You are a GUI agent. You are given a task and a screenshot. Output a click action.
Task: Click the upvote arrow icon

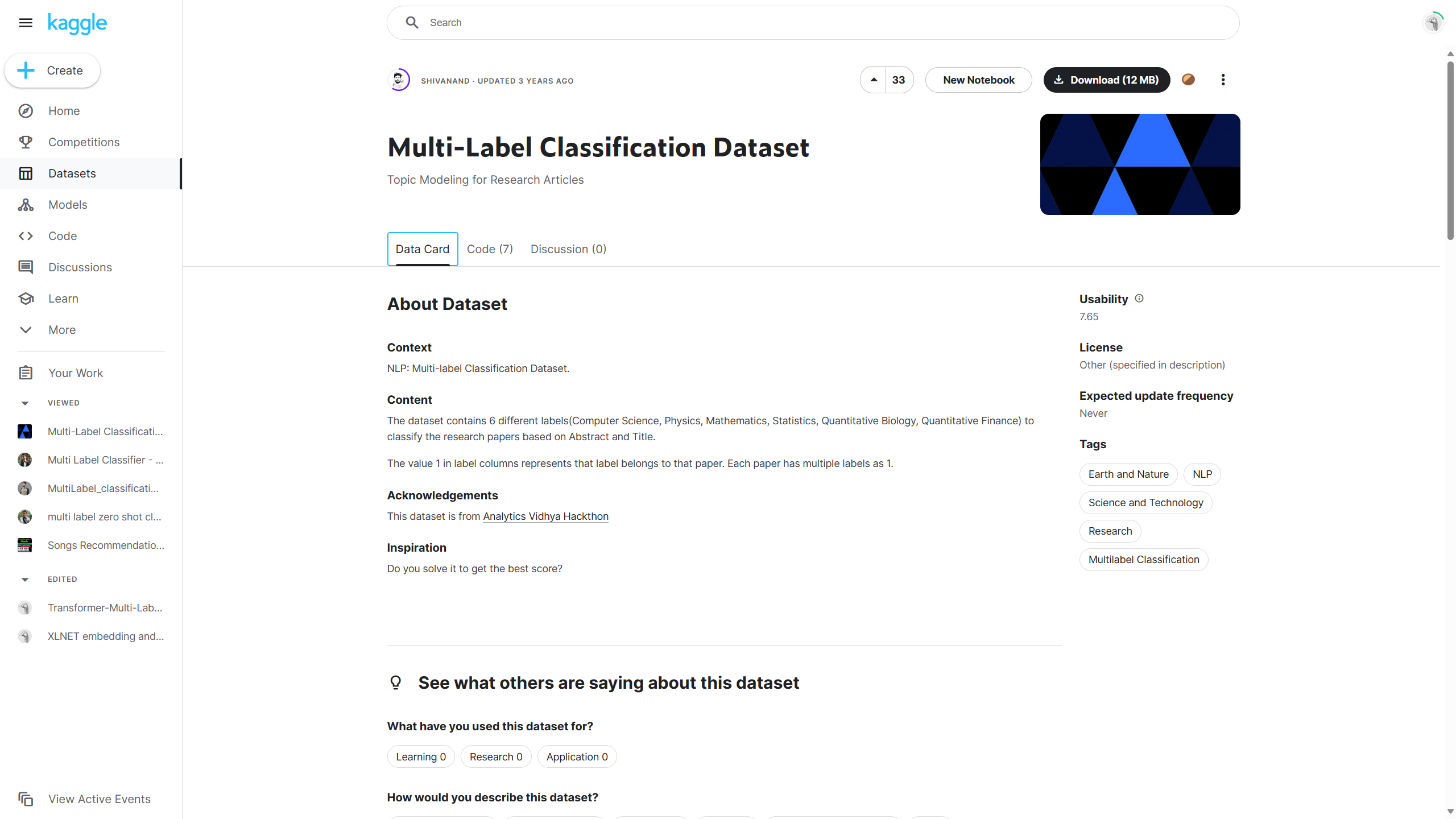(x=873, y=80)
